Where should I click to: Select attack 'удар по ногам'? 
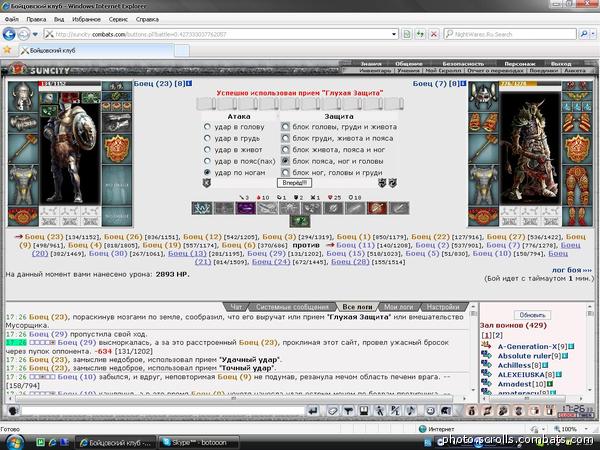coord(207,173)
